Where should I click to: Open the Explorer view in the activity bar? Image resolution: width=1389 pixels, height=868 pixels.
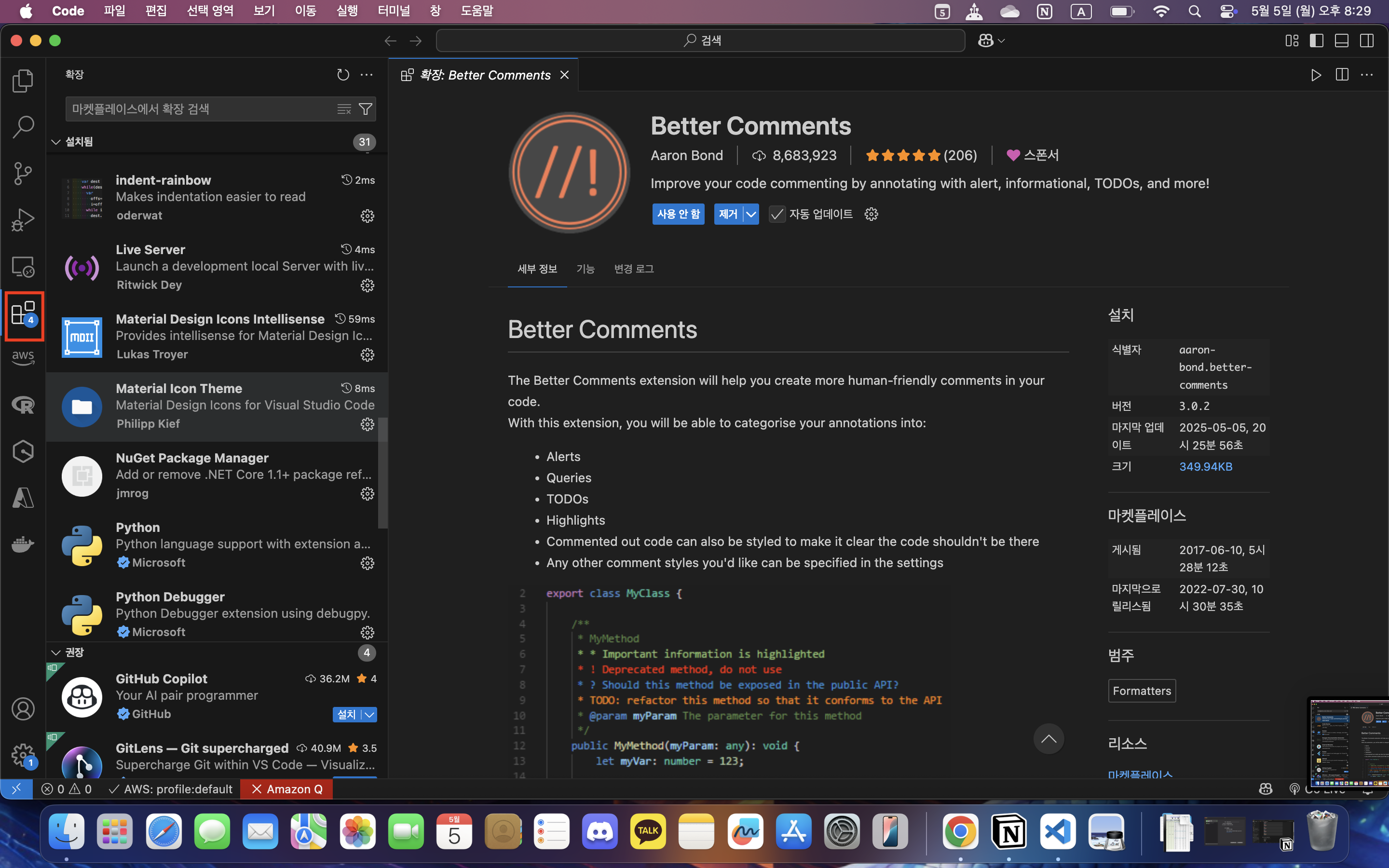23,81
